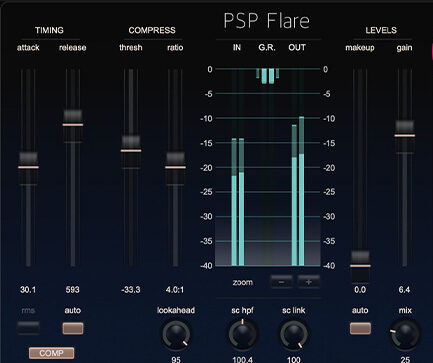Click the ratio value 4.0:1
Image resolution: width=433 pixels, height=363 pixels.
coord(175,290)
